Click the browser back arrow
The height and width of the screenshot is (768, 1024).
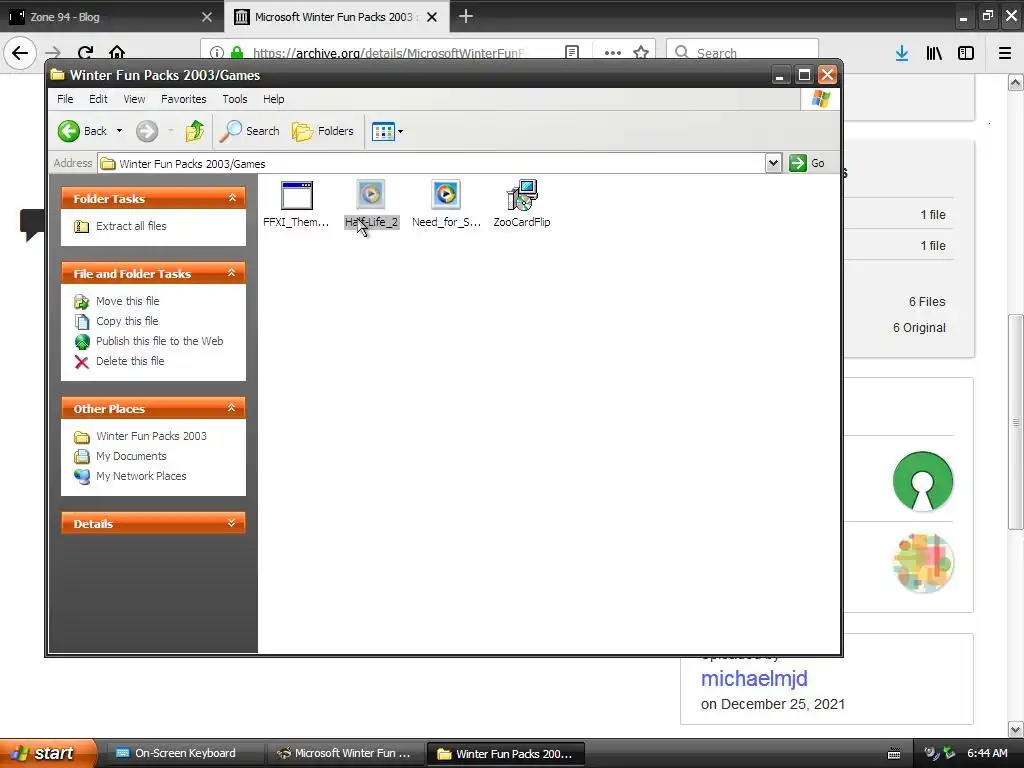pyautogui.click(x=20, y=52)
